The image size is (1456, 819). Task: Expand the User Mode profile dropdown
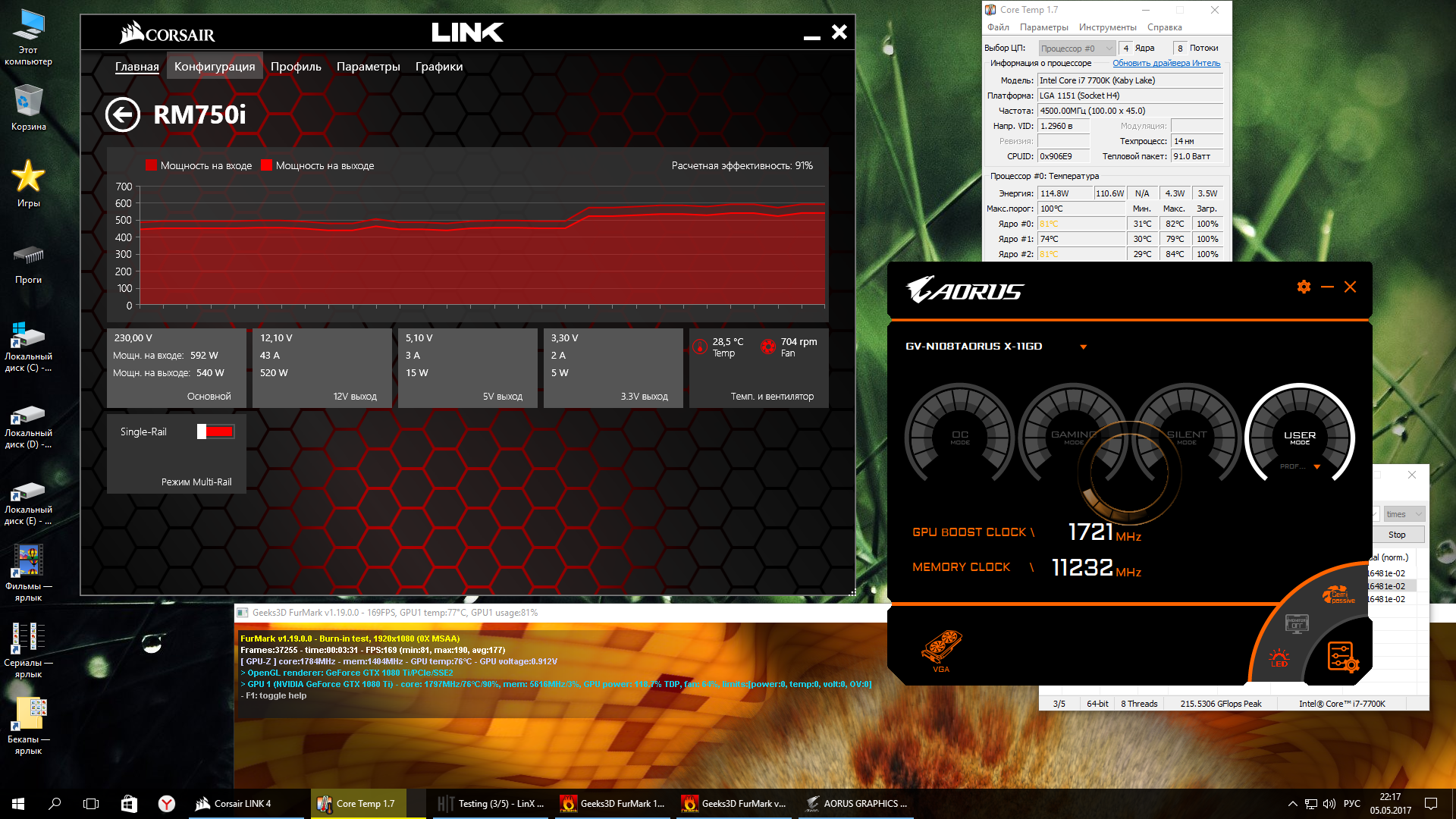click(1317, 466)
